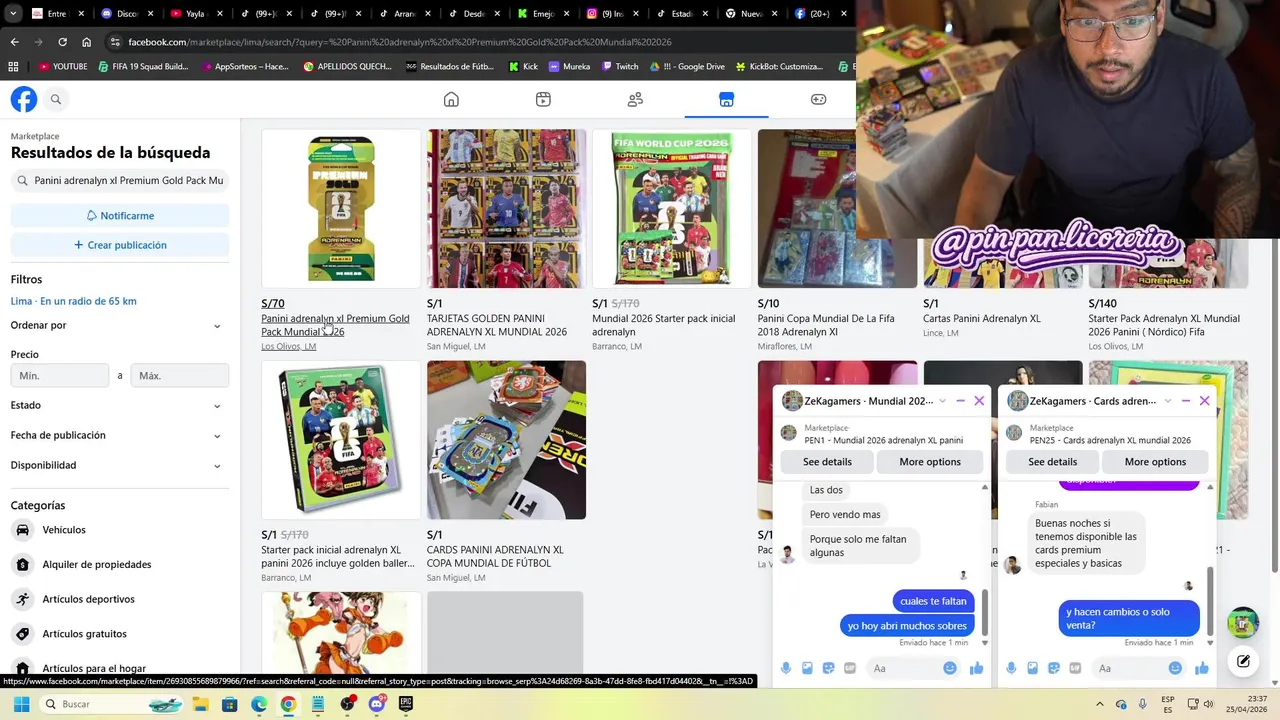The height and width of the screenshot is (720, 1280).
Task: Send a thumbs-up in Cards adren chat
Action: tap(1201, 668)
